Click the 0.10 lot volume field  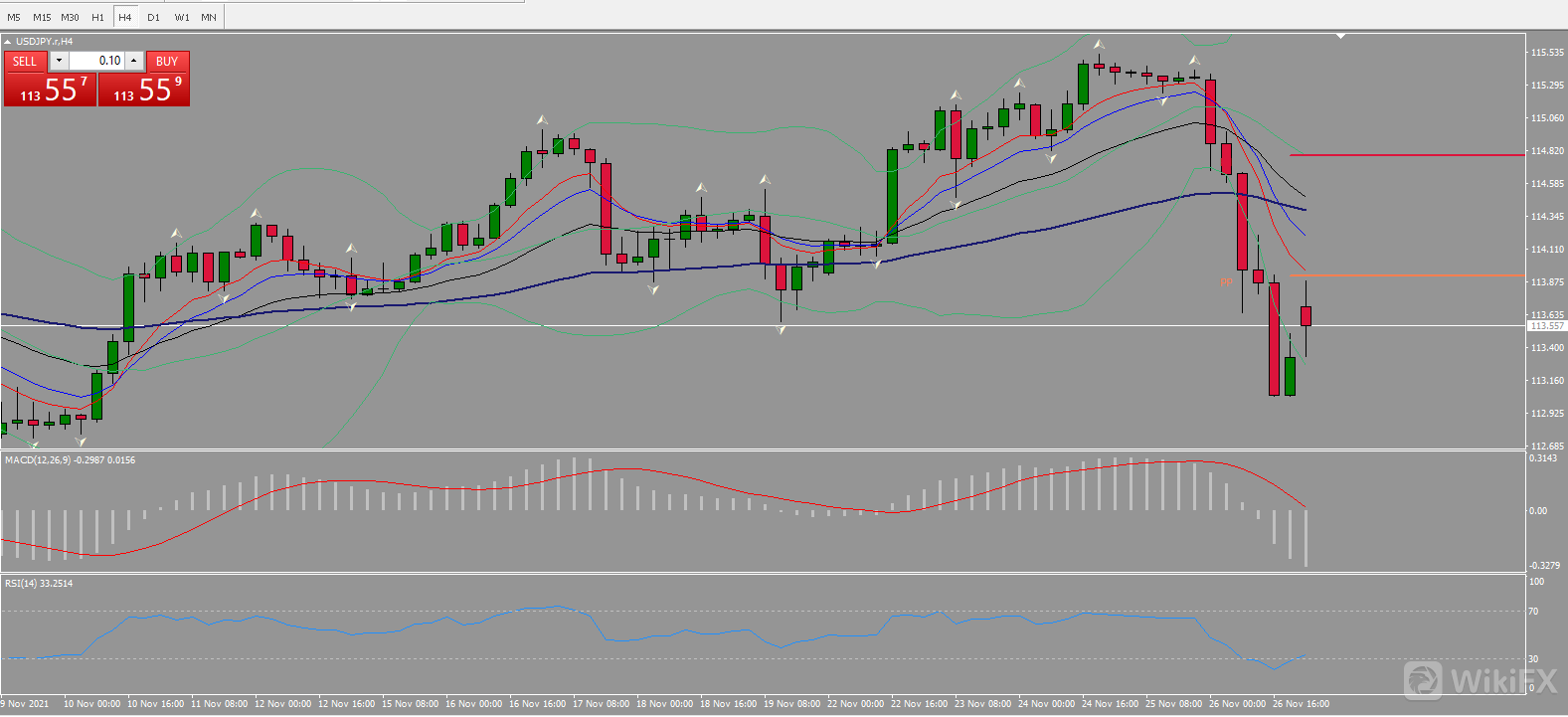point(96,61)
